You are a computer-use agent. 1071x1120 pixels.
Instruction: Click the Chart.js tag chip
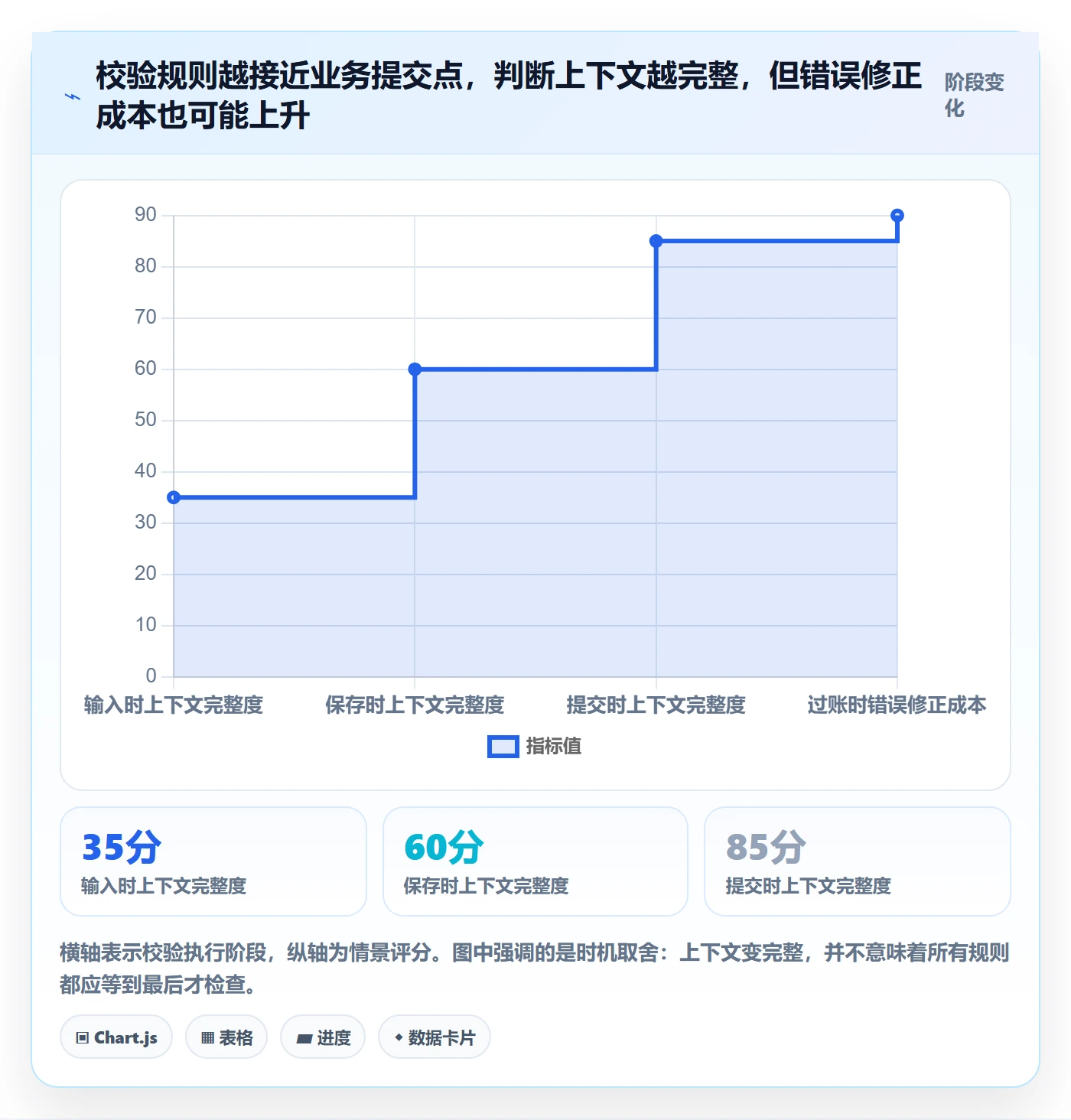point(116,1037)
